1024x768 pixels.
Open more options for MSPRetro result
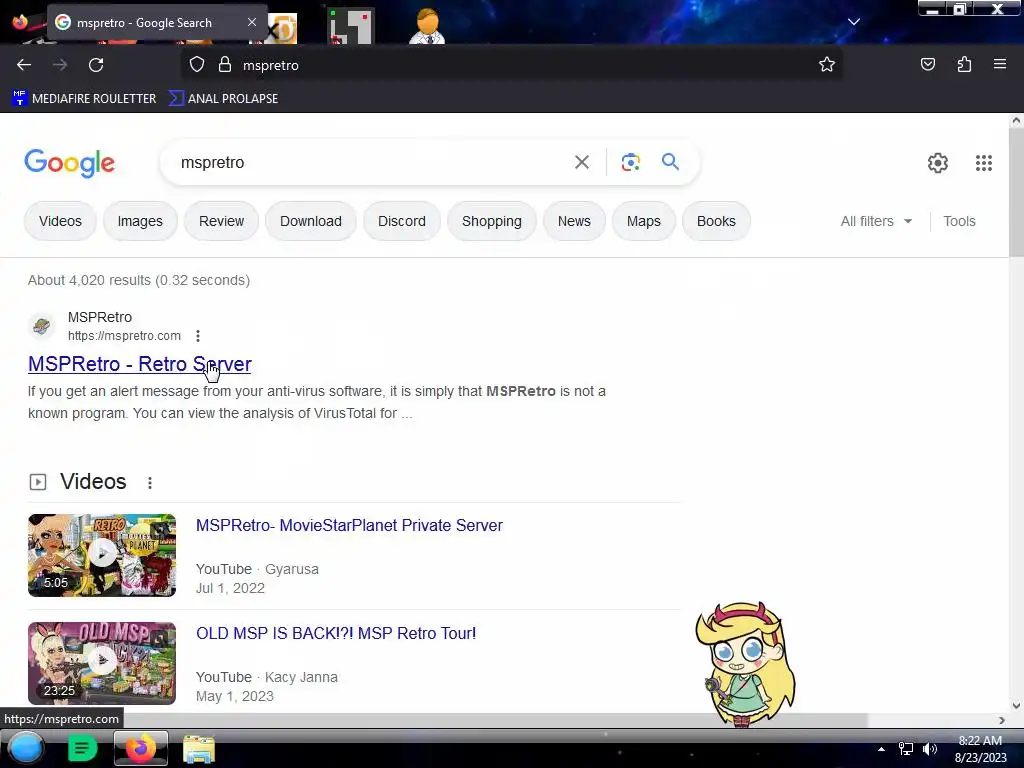coord(198,336)
